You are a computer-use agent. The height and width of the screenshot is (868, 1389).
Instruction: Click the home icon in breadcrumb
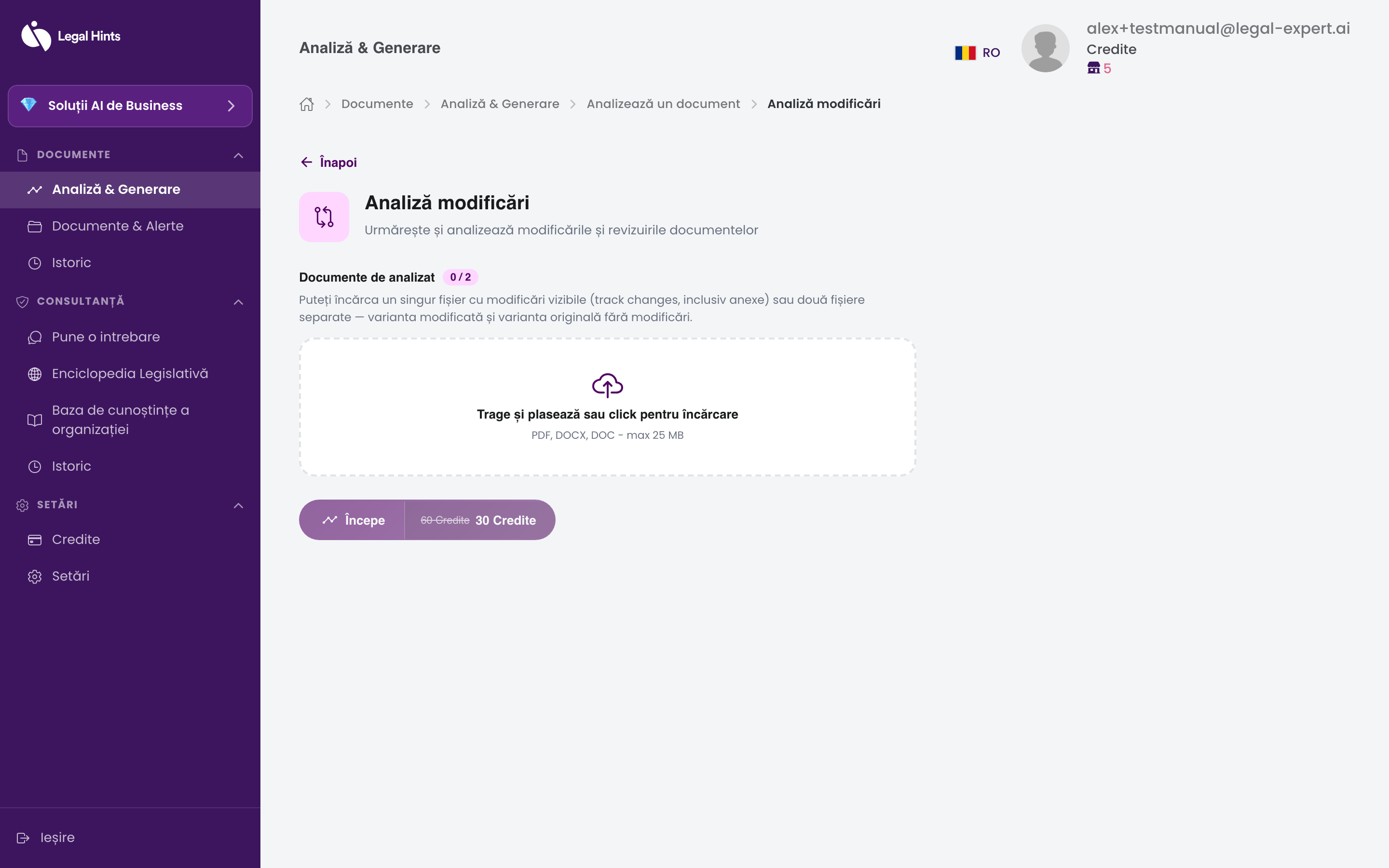coord(307,104)
